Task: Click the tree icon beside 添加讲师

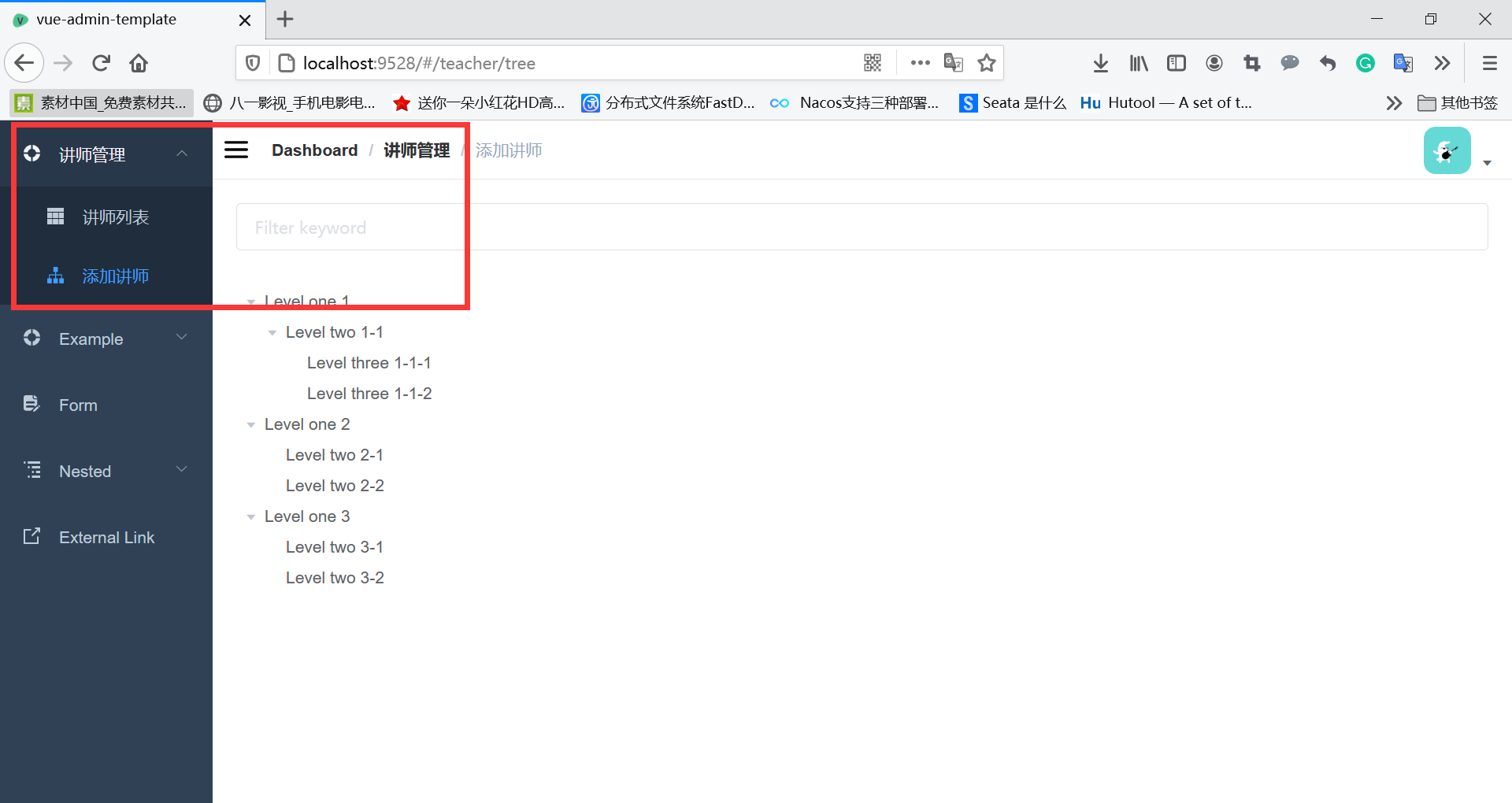Action: (55, 276)
